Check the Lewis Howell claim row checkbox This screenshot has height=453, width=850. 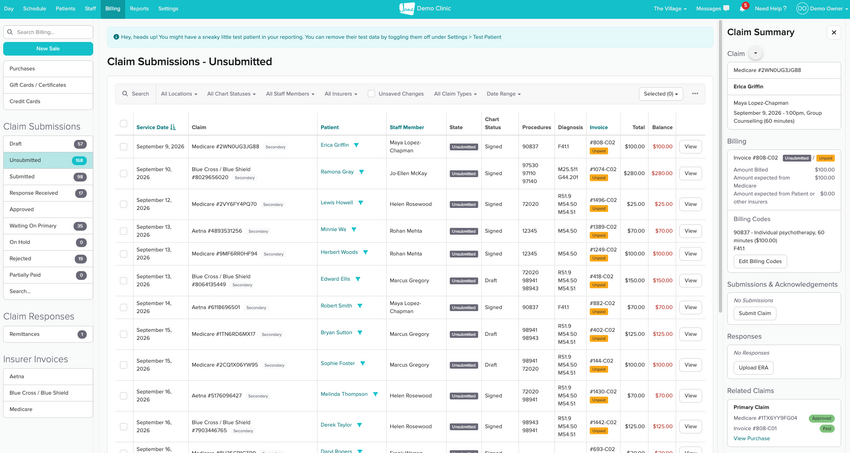[x=124, y=204]
